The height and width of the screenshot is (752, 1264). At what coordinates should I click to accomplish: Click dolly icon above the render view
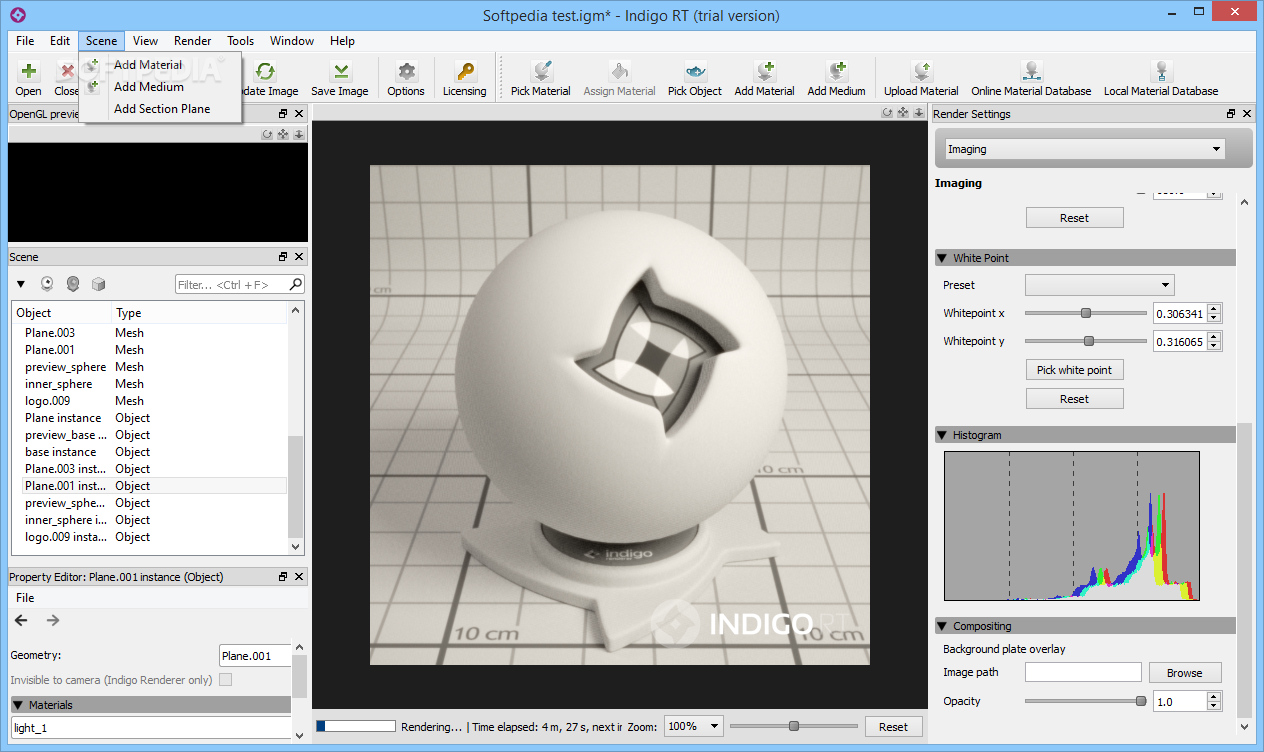tap(919, 113)
